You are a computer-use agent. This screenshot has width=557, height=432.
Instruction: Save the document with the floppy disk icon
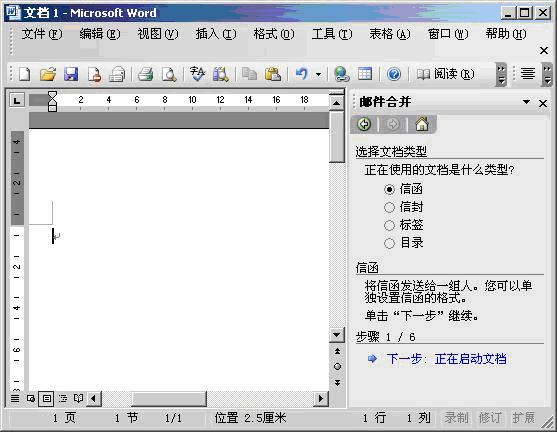(x=71, y=74)
